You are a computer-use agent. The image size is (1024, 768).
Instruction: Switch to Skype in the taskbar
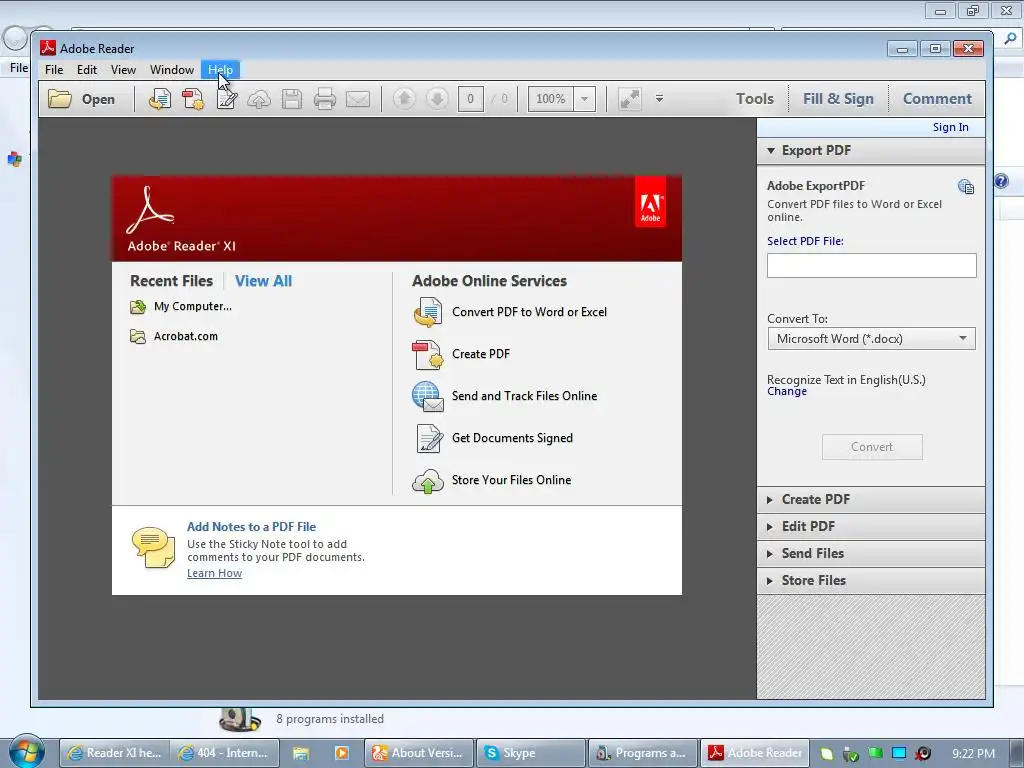[530, 753]
